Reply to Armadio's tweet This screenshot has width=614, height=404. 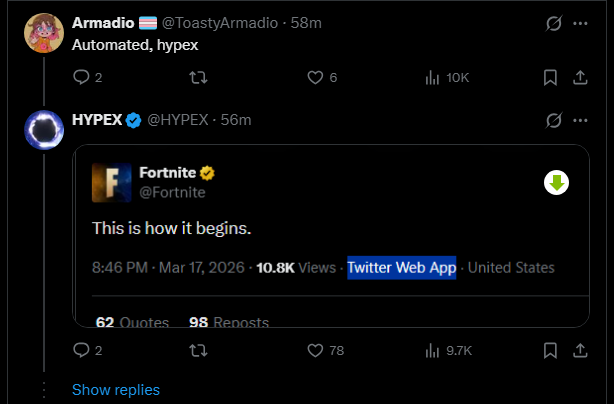pyautogui.click(x=82, y=77)
